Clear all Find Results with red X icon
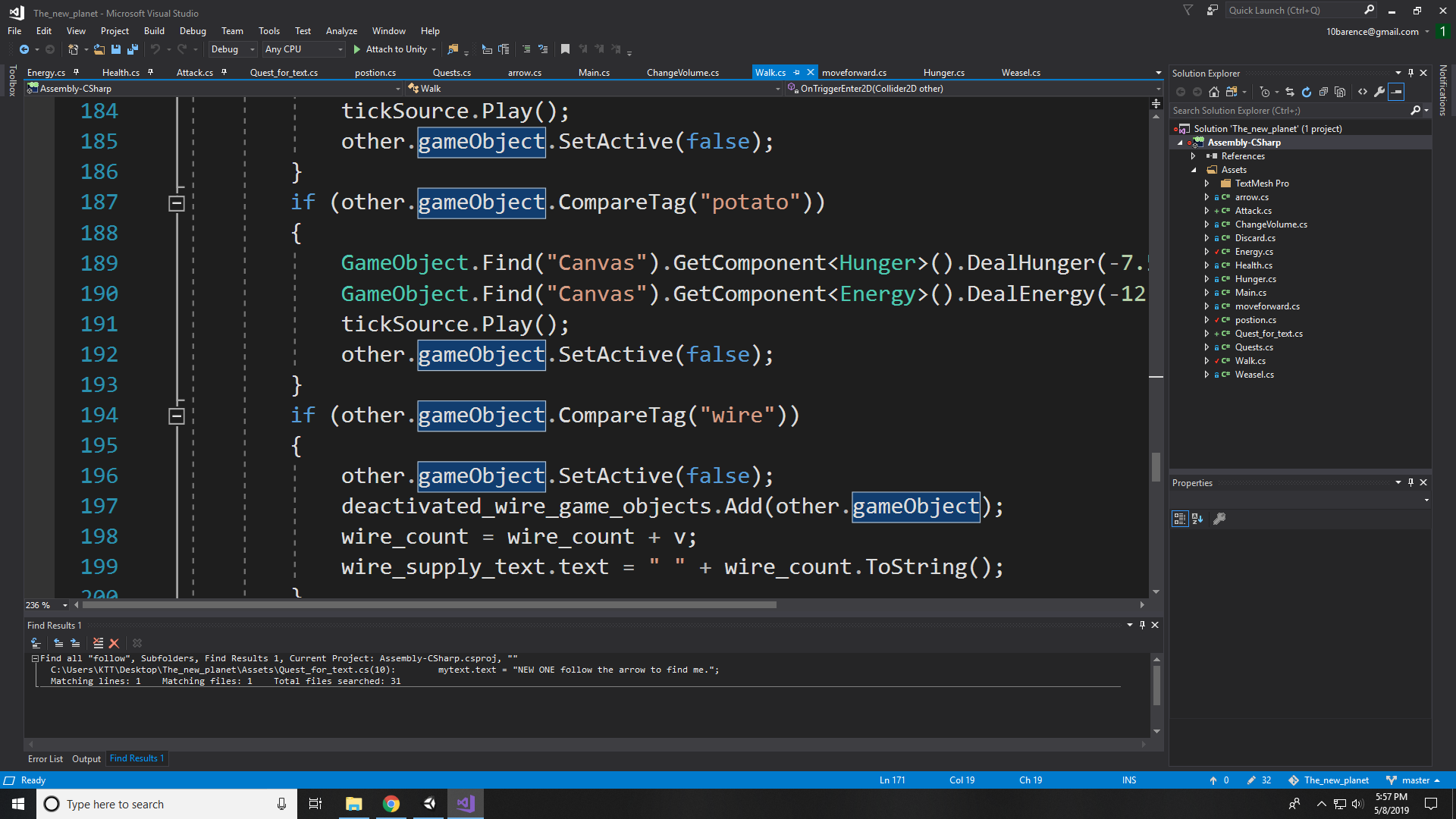 tap(115, 643)
